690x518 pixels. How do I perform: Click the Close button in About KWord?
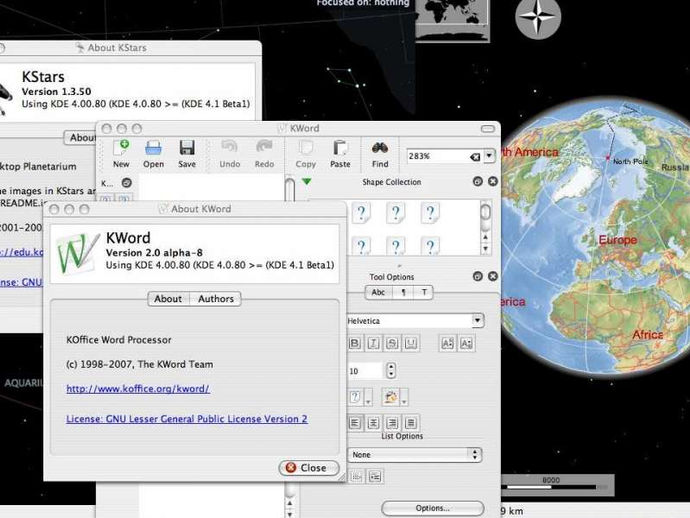point(309,468)
